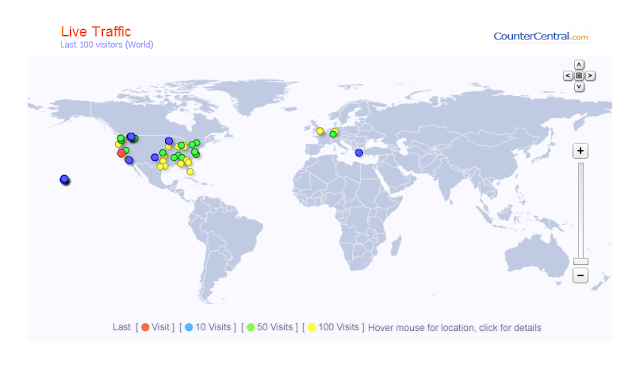Reset the map view with the center pan button
Image resolution: width=640 pixels, height=381 pixels.
(579, 76)
